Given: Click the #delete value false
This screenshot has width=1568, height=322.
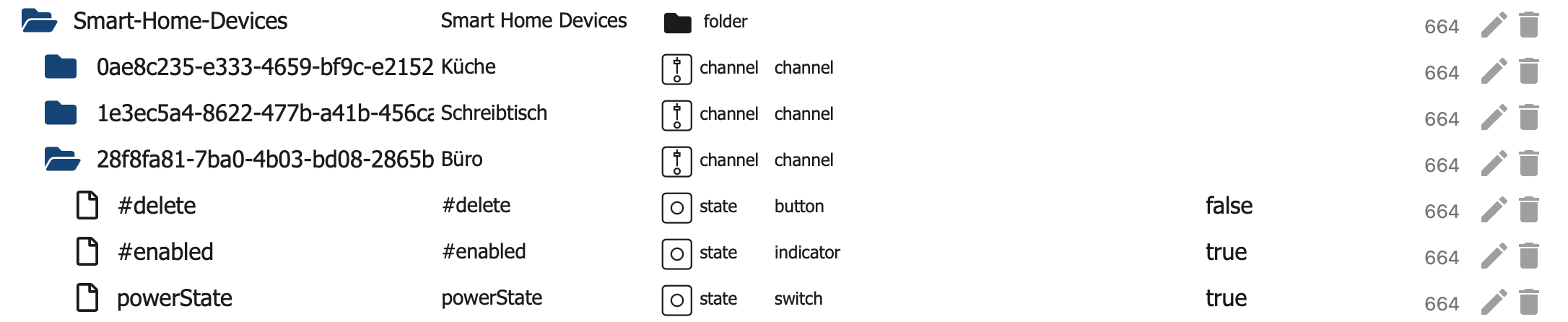Looking at the screenshot, I should click(1229, 206).
